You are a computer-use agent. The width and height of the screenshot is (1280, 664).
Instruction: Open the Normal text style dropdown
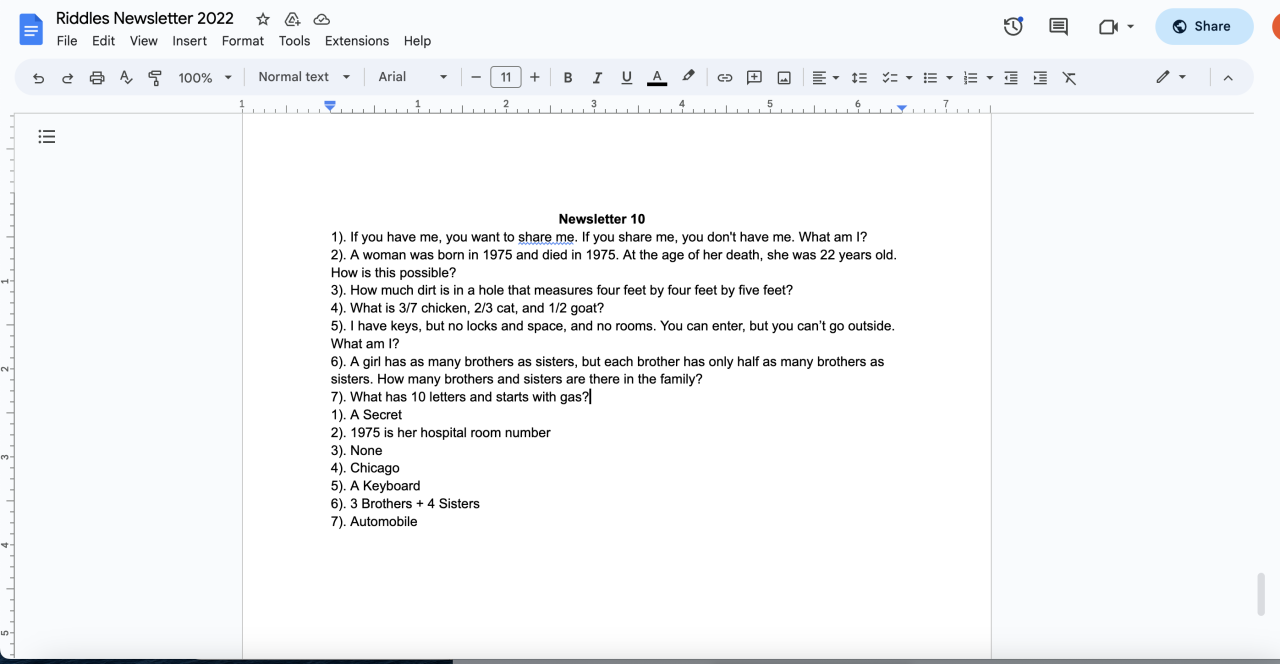(x=304, y=77)
